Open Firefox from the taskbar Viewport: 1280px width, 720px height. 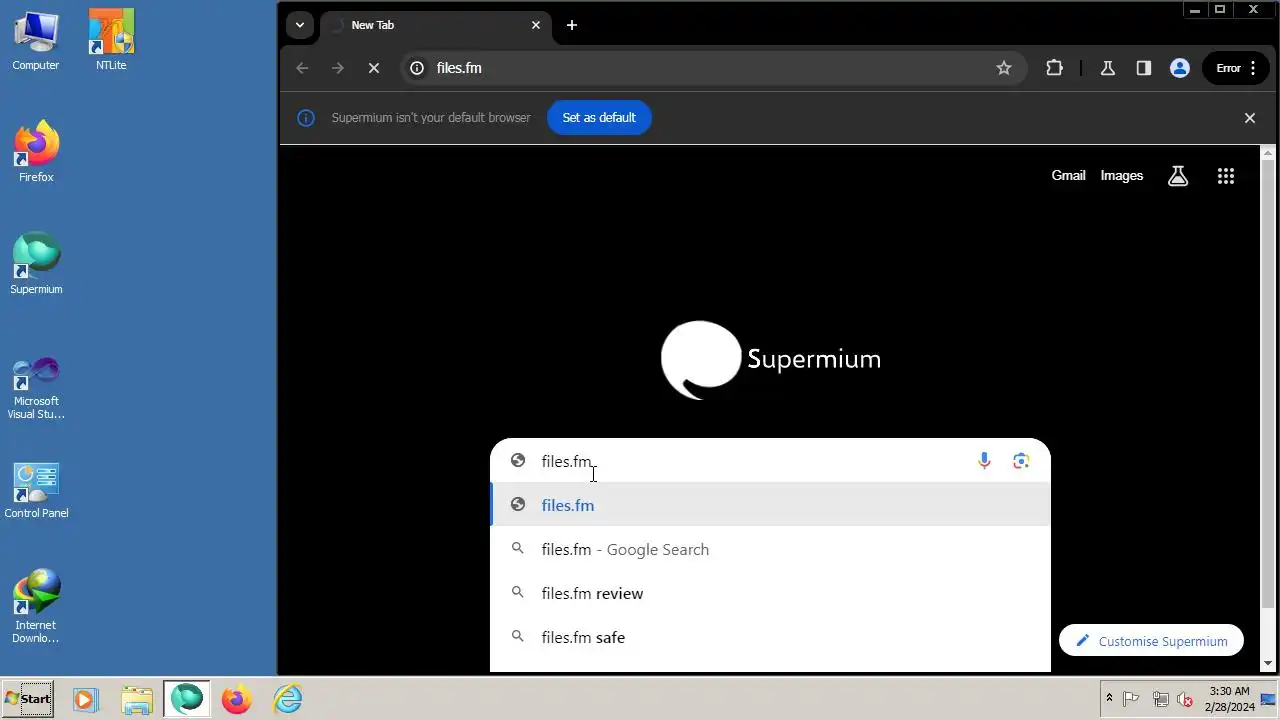coord(237,699)
